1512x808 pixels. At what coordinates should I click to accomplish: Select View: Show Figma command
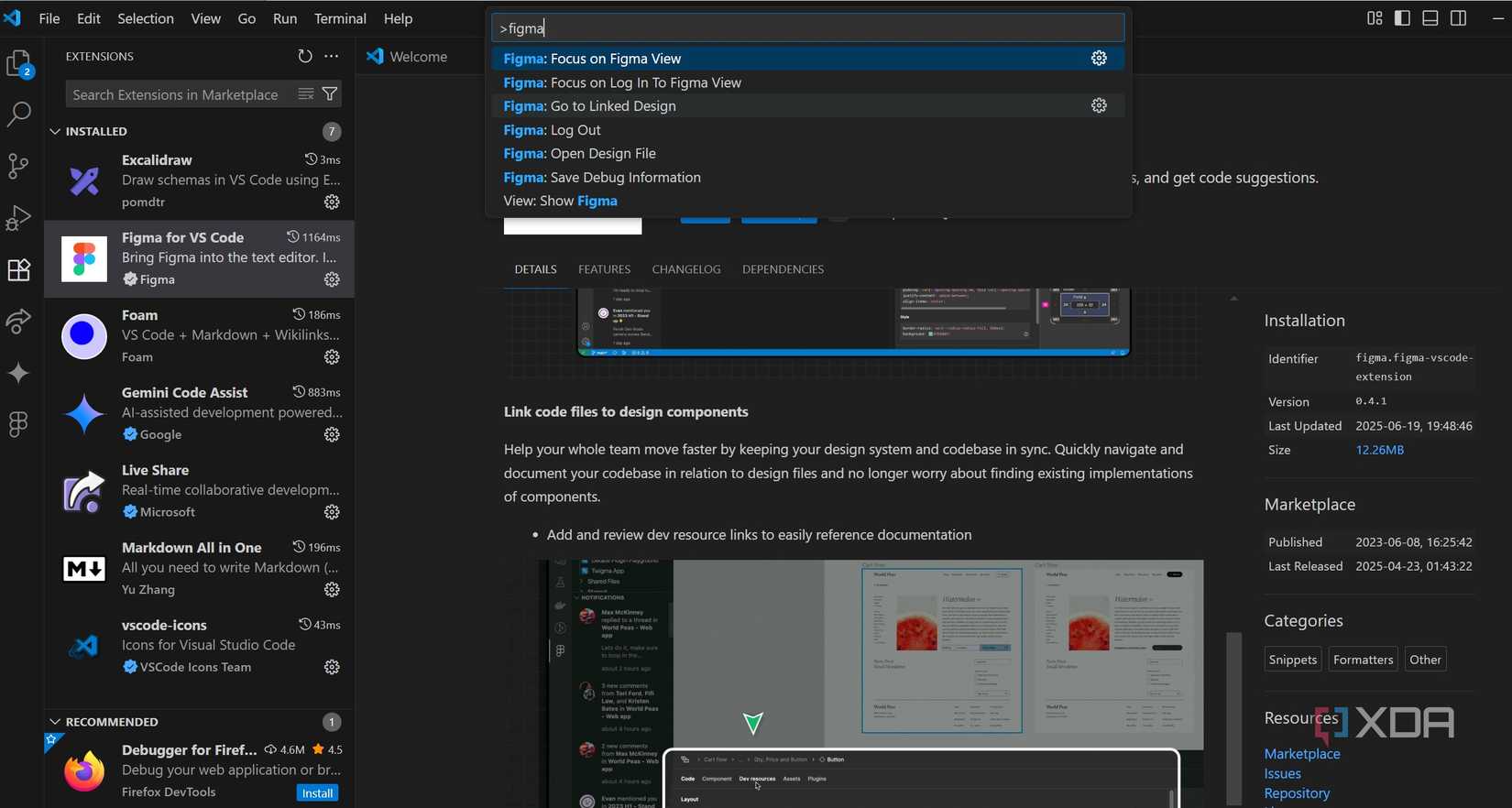(x=807, y=202)
